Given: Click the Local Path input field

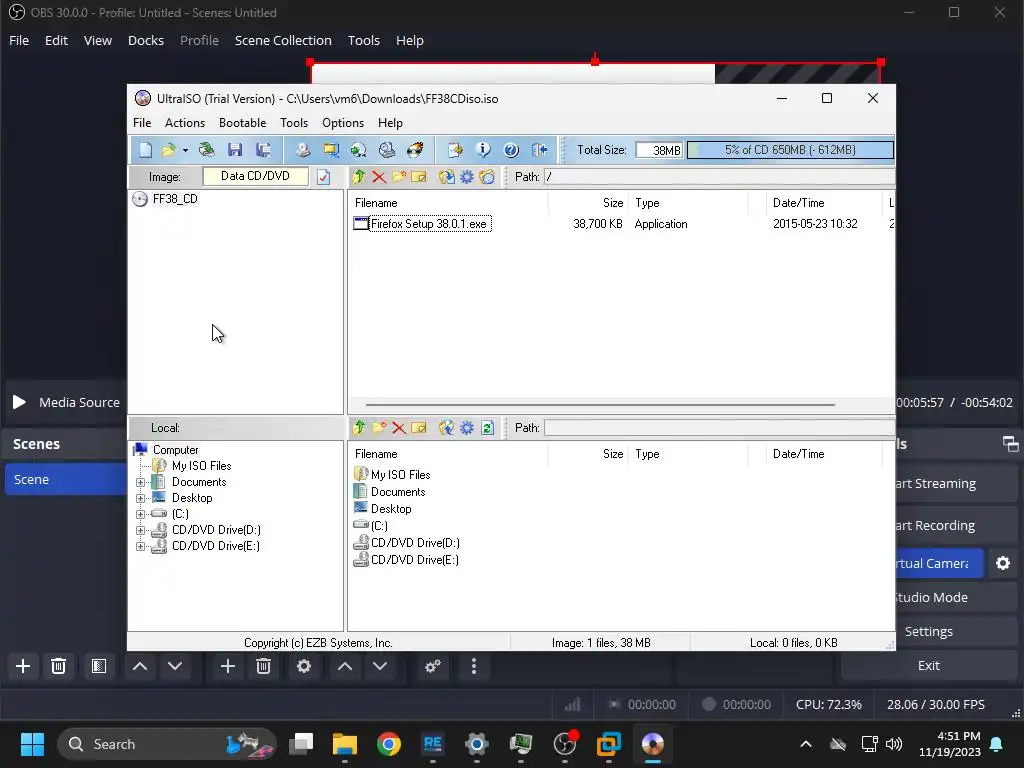Looking at the screenshot, I should 719,428.
